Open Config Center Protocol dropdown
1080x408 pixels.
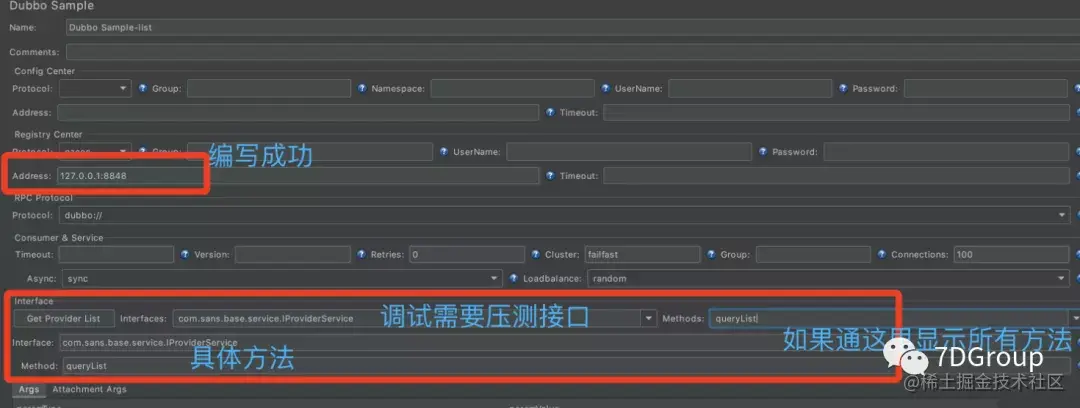[x=95, y=88]
